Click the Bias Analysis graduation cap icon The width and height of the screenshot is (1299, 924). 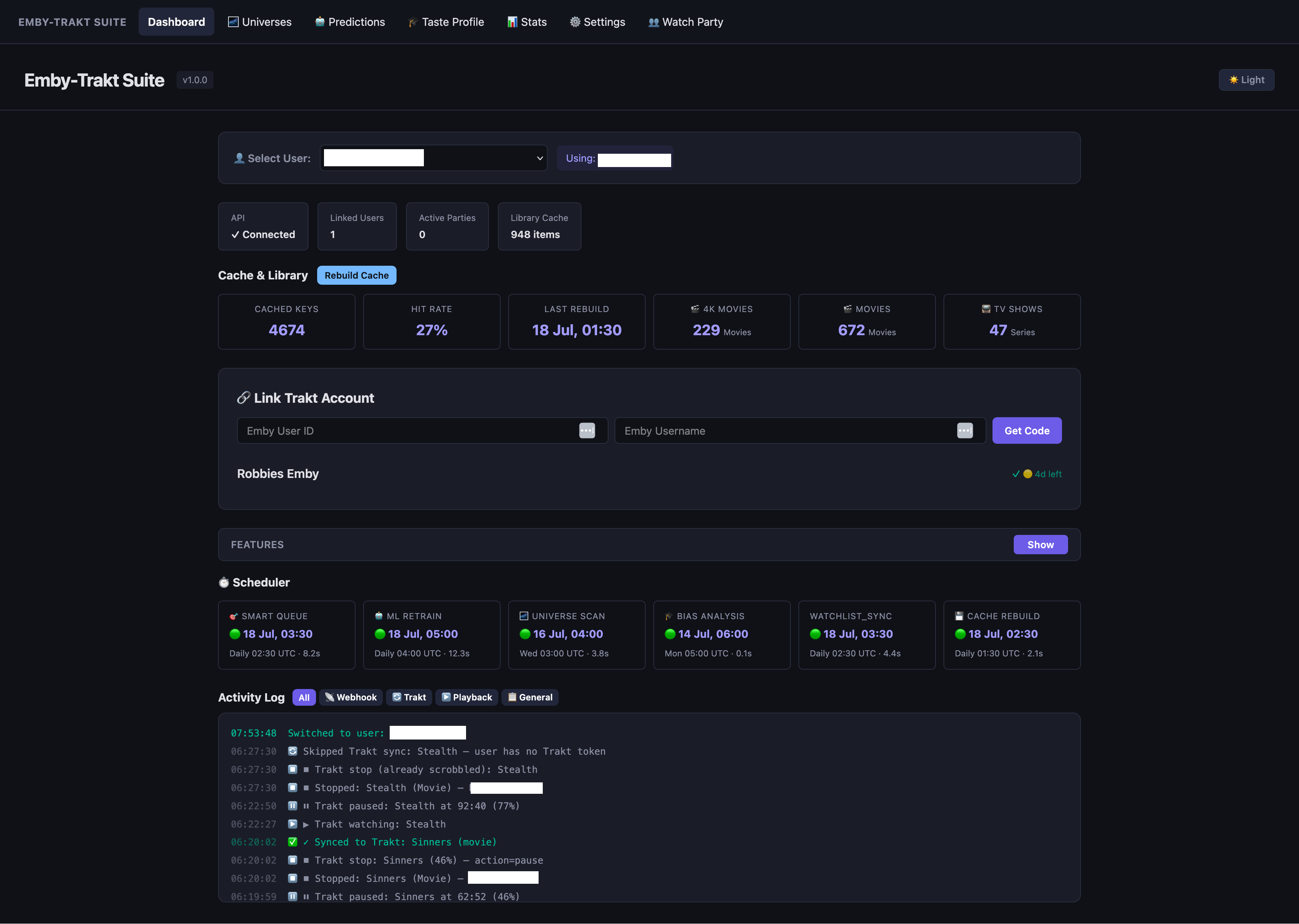point(669,616)
